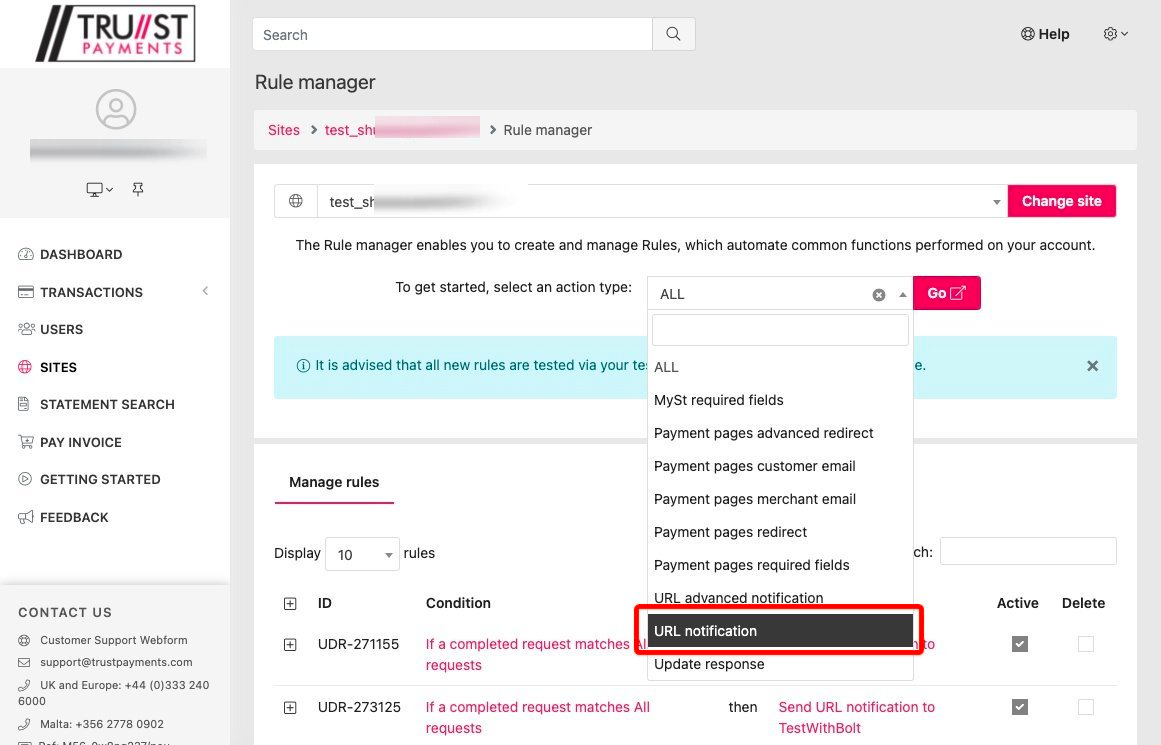Click support@trustpayments.com email link
1161x745 pixels.
(116, 662)
